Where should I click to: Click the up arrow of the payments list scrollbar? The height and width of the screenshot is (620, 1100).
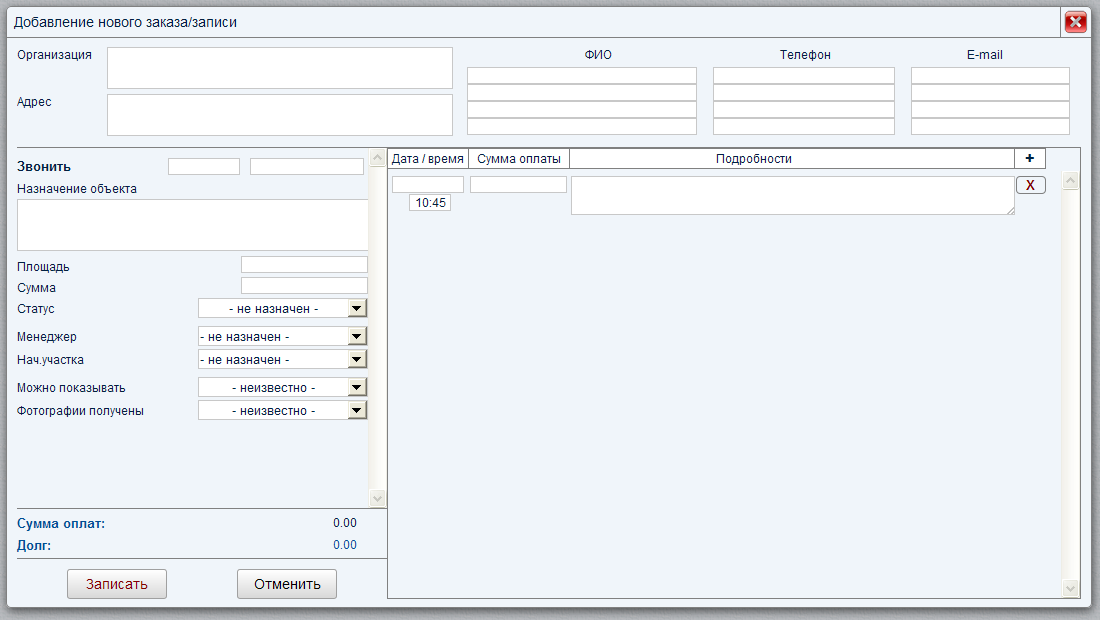1071,181
